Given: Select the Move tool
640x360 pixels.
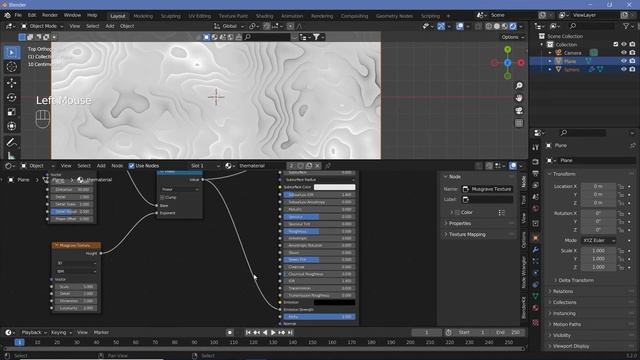Looking at the screenshot, I should 11,83.
